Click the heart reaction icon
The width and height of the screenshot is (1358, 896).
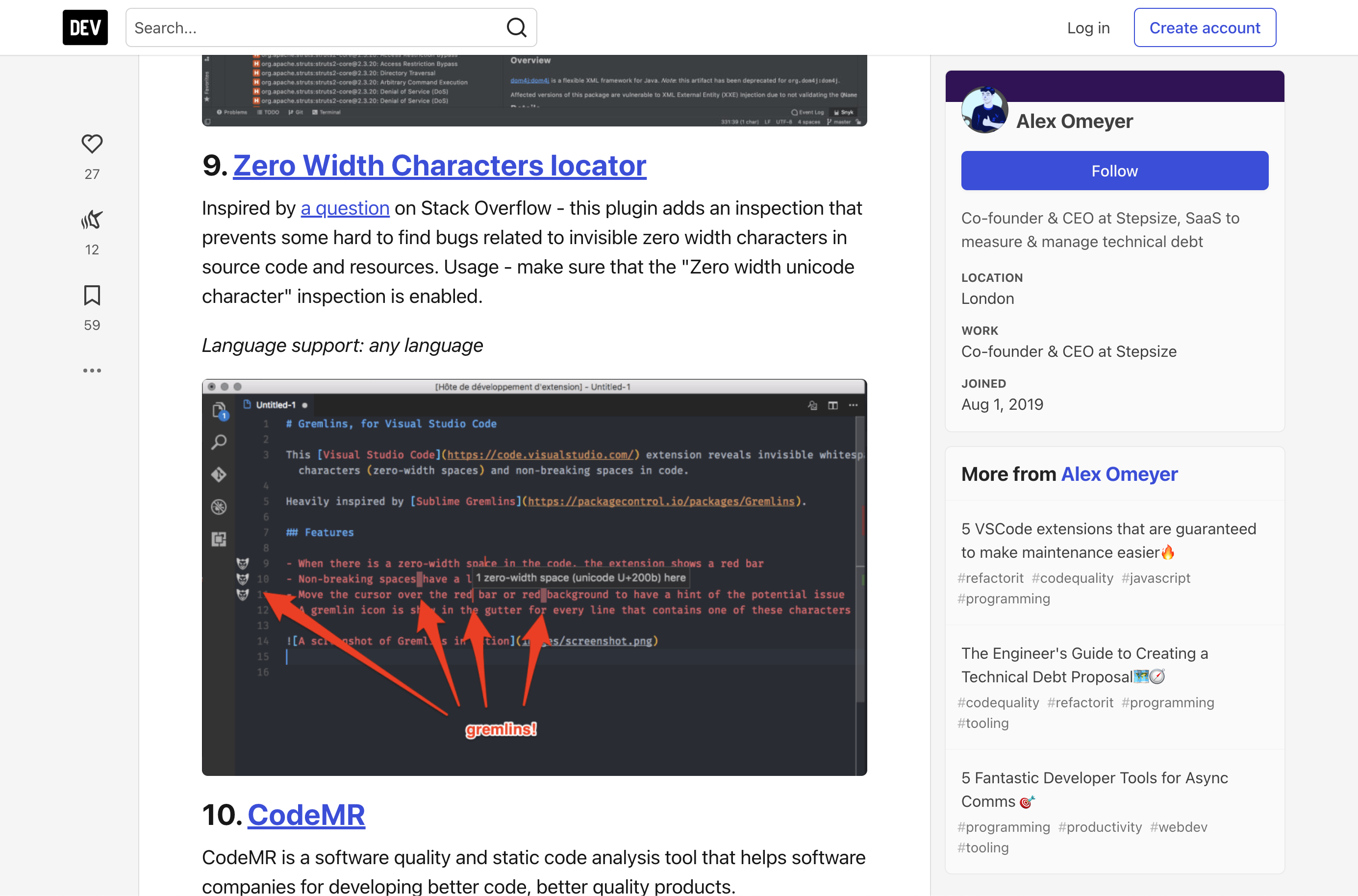pyautogui.click(x=92, y=144)
